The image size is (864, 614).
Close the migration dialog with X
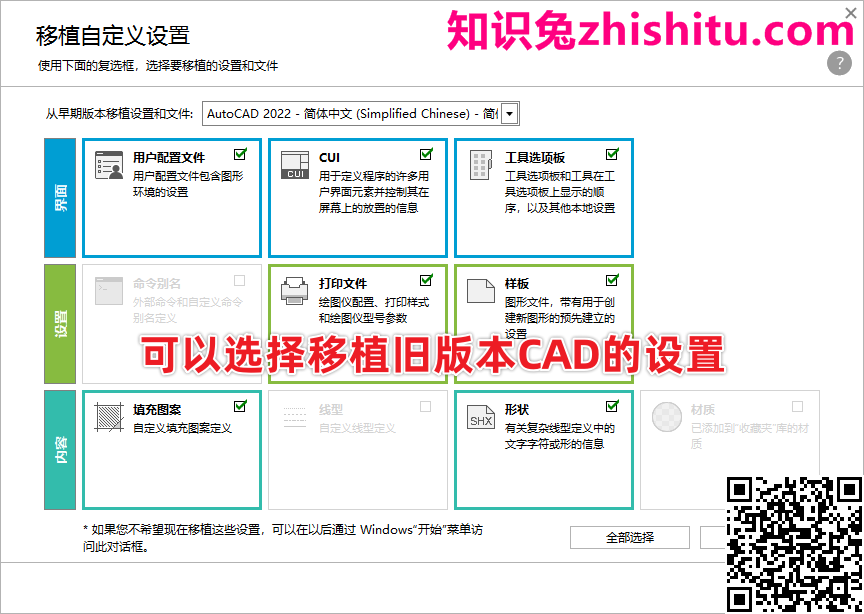(851, 12)
